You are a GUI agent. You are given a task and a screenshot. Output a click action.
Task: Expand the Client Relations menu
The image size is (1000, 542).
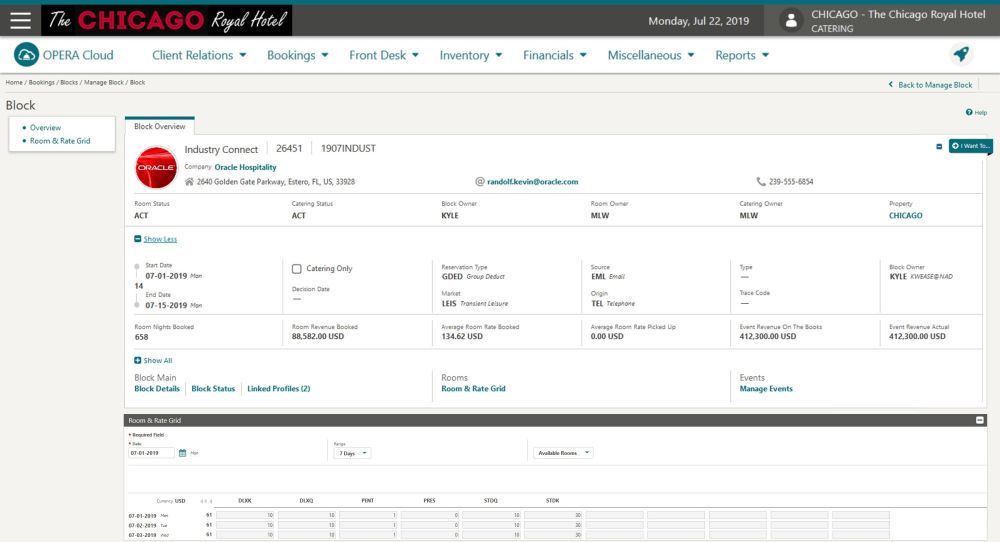199,55
